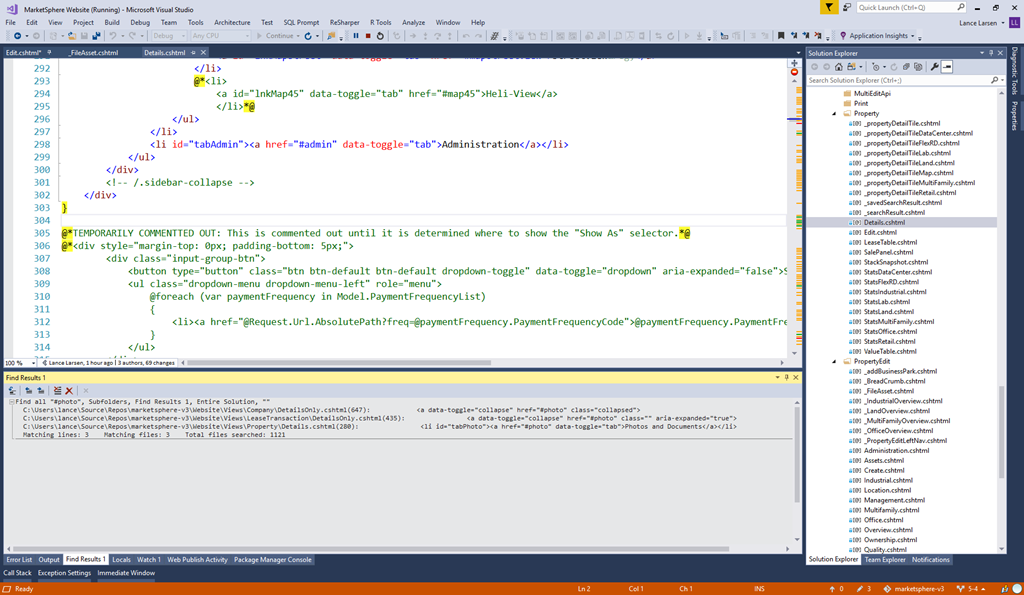Viewport: 1024px width, 595px height.
Task: Open the Immediate Window tab
Action: click(x=126, y=573)
